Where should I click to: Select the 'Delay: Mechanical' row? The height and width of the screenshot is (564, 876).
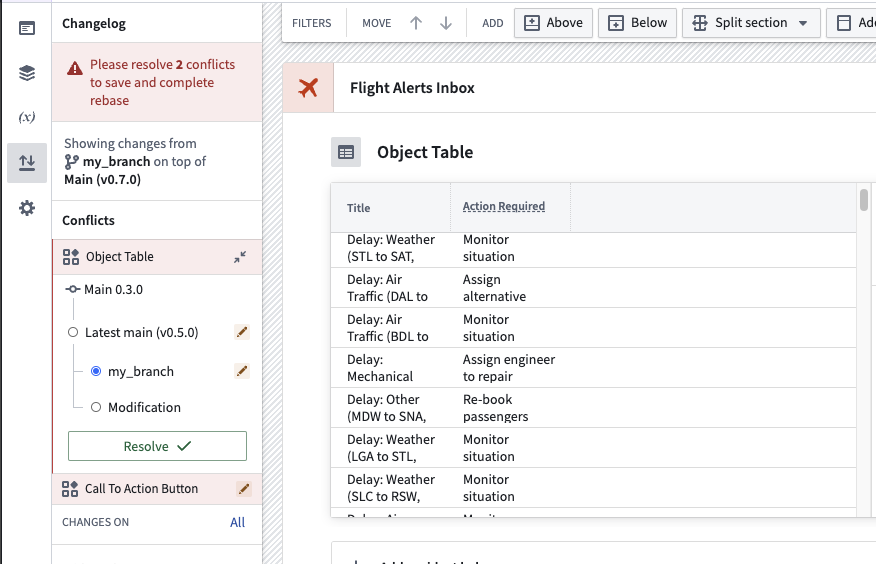(593, 368)
